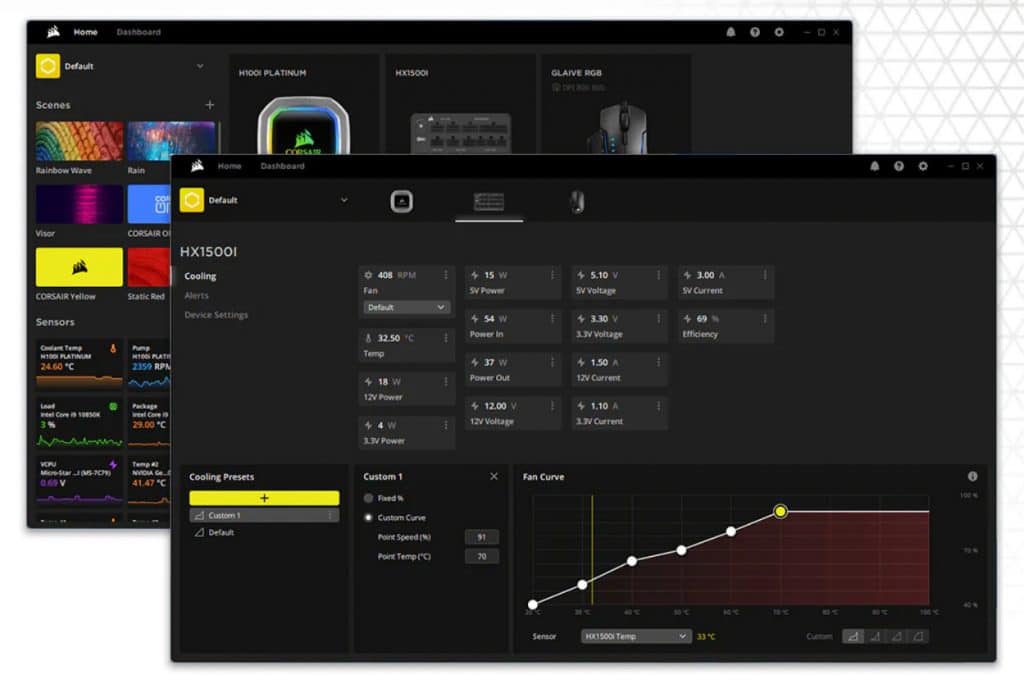The height and width of the screenshot is (688, 1024).
Task: Open options menu for Fan RPM tile
Action: tap(446, 275)
